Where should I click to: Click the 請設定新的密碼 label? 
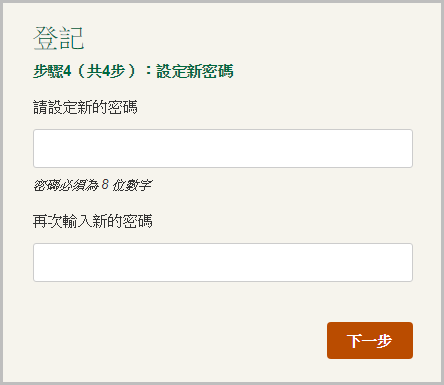click(x=85, y=107)
